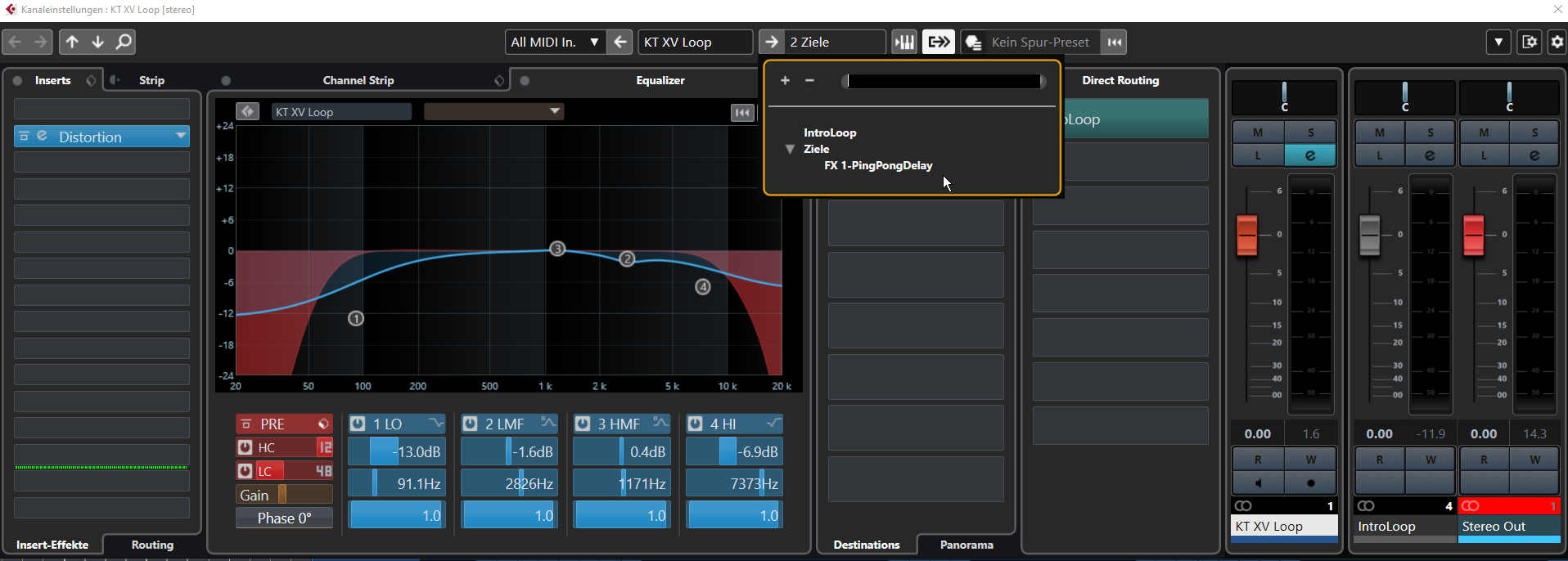Open the instrument keyboard icon in toolbar

coord(904,42)
